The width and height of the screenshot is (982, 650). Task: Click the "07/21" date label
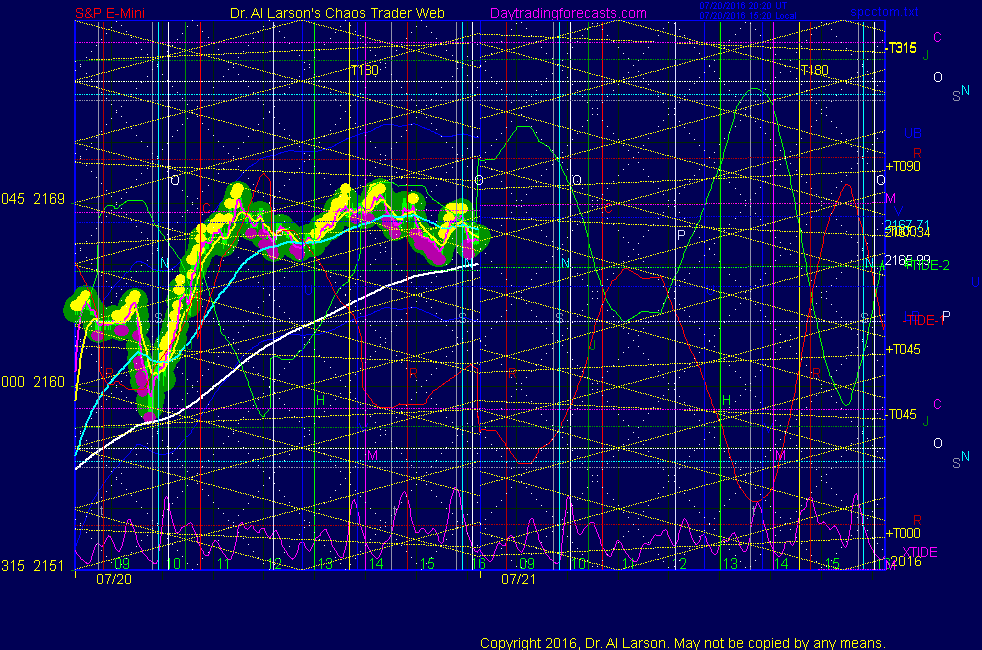pyautogui.click(x=519, y=579)
